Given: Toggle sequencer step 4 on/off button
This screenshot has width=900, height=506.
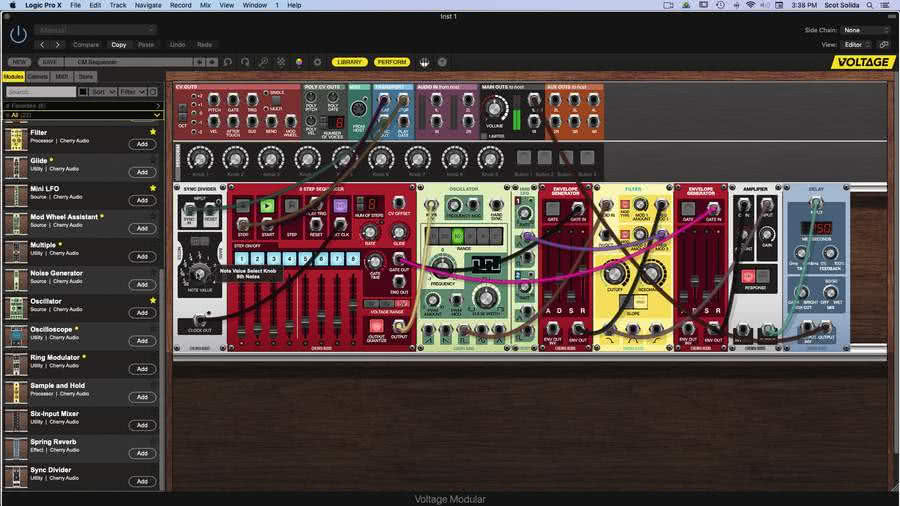Looking at the screenshot, I should tap(289, 259).
